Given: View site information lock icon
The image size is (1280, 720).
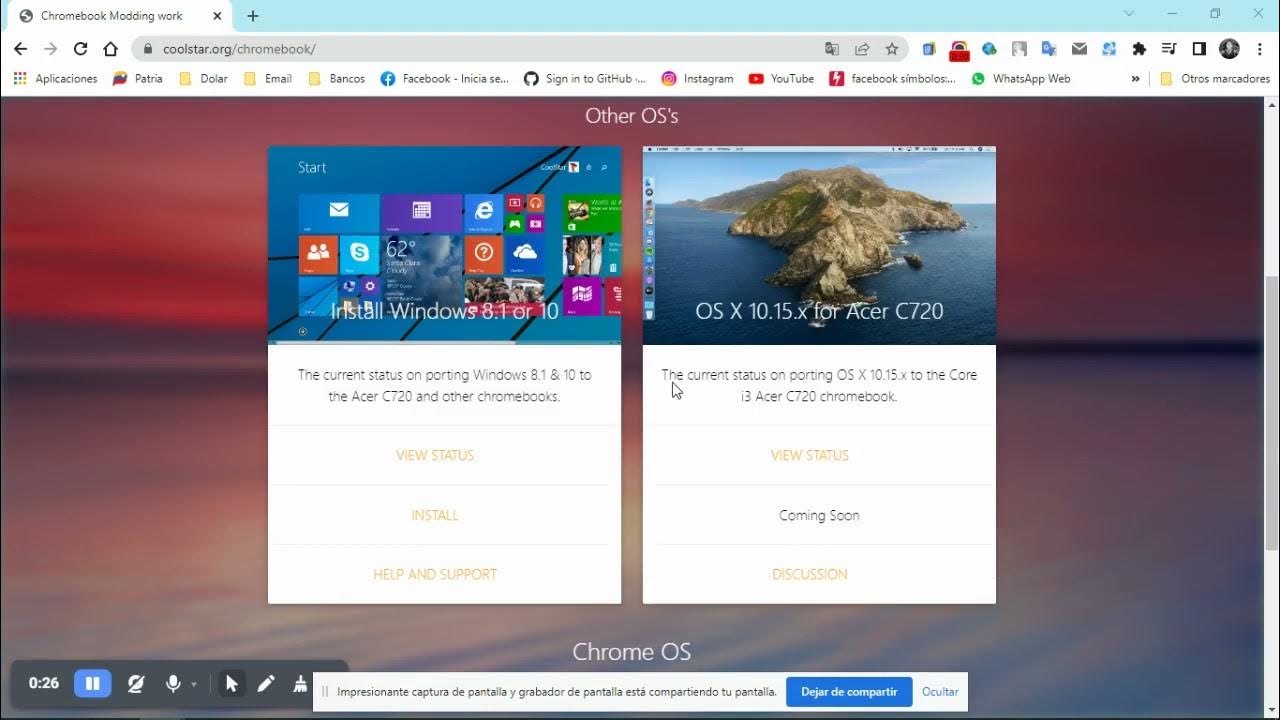Looking at the screenshot, I should (147, 48).
